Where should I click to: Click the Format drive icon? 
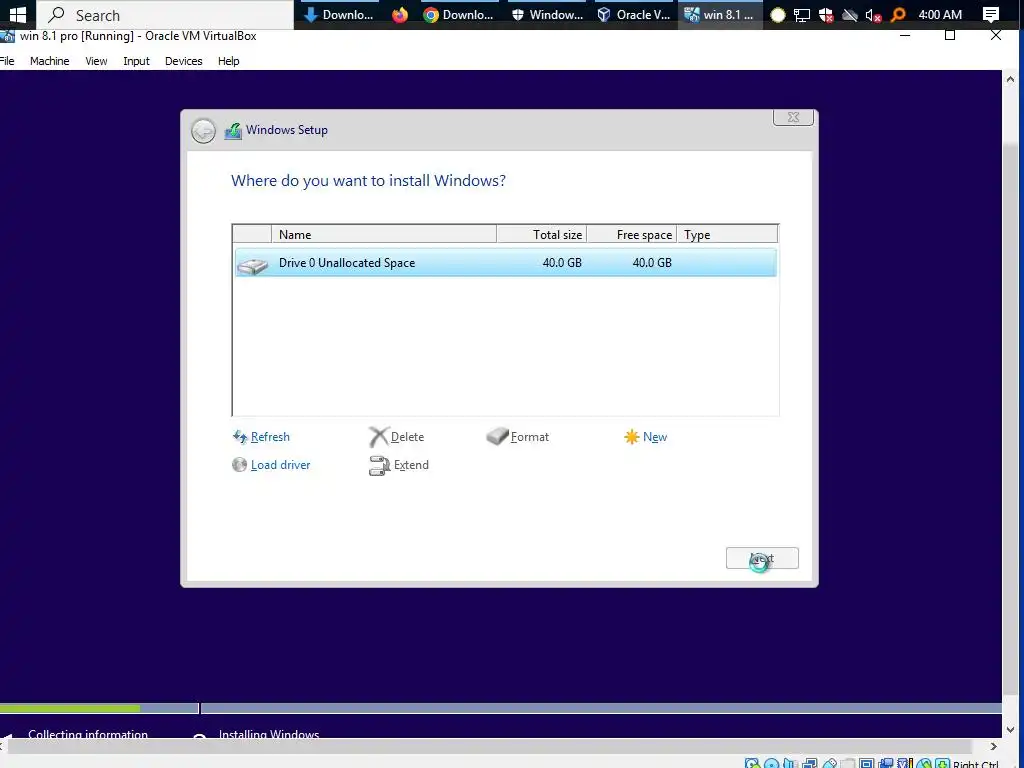coord(498,436)
